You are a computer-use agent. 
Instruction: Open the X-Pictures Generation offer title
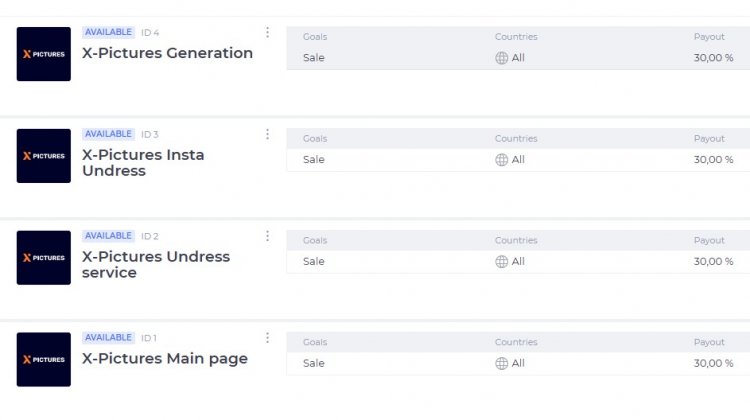(x=167, y=53)
